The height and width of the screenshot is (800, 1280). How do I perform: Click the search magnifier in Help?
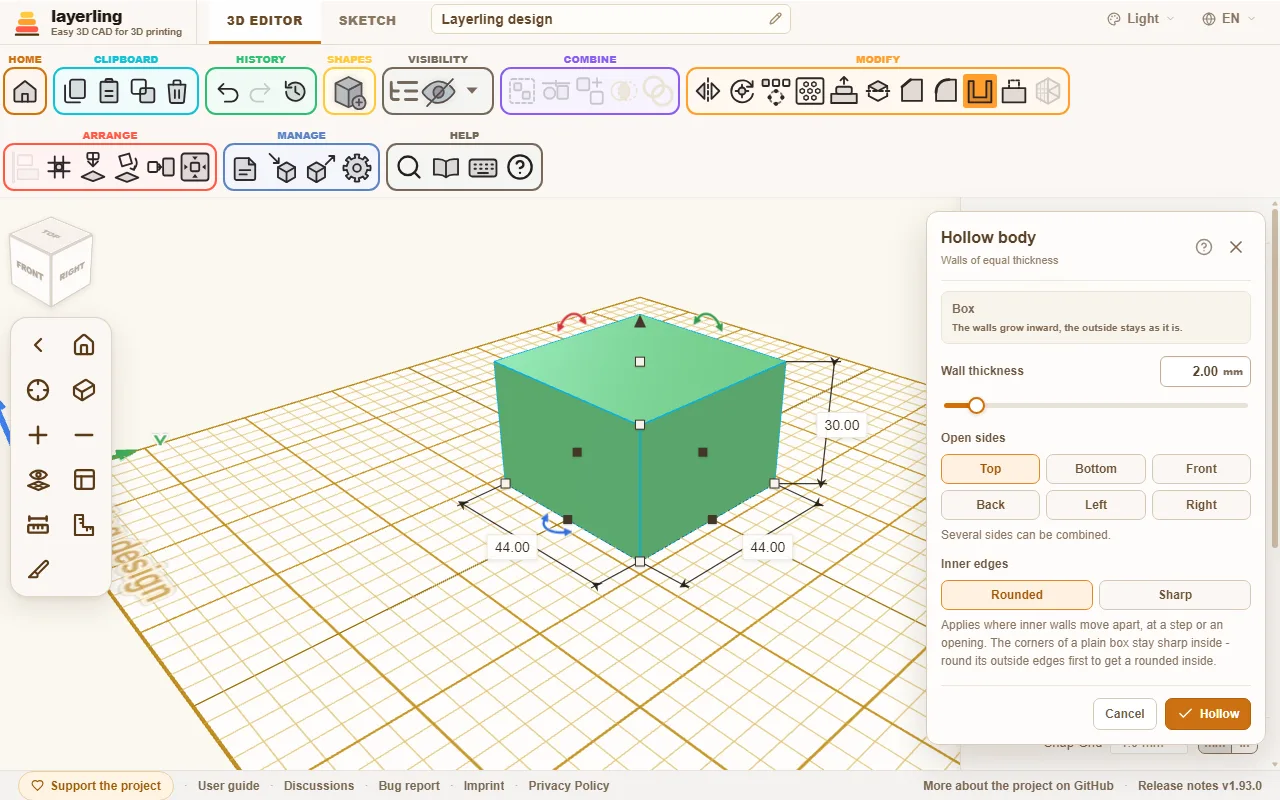pyautogui.click(x=409, y=168)
